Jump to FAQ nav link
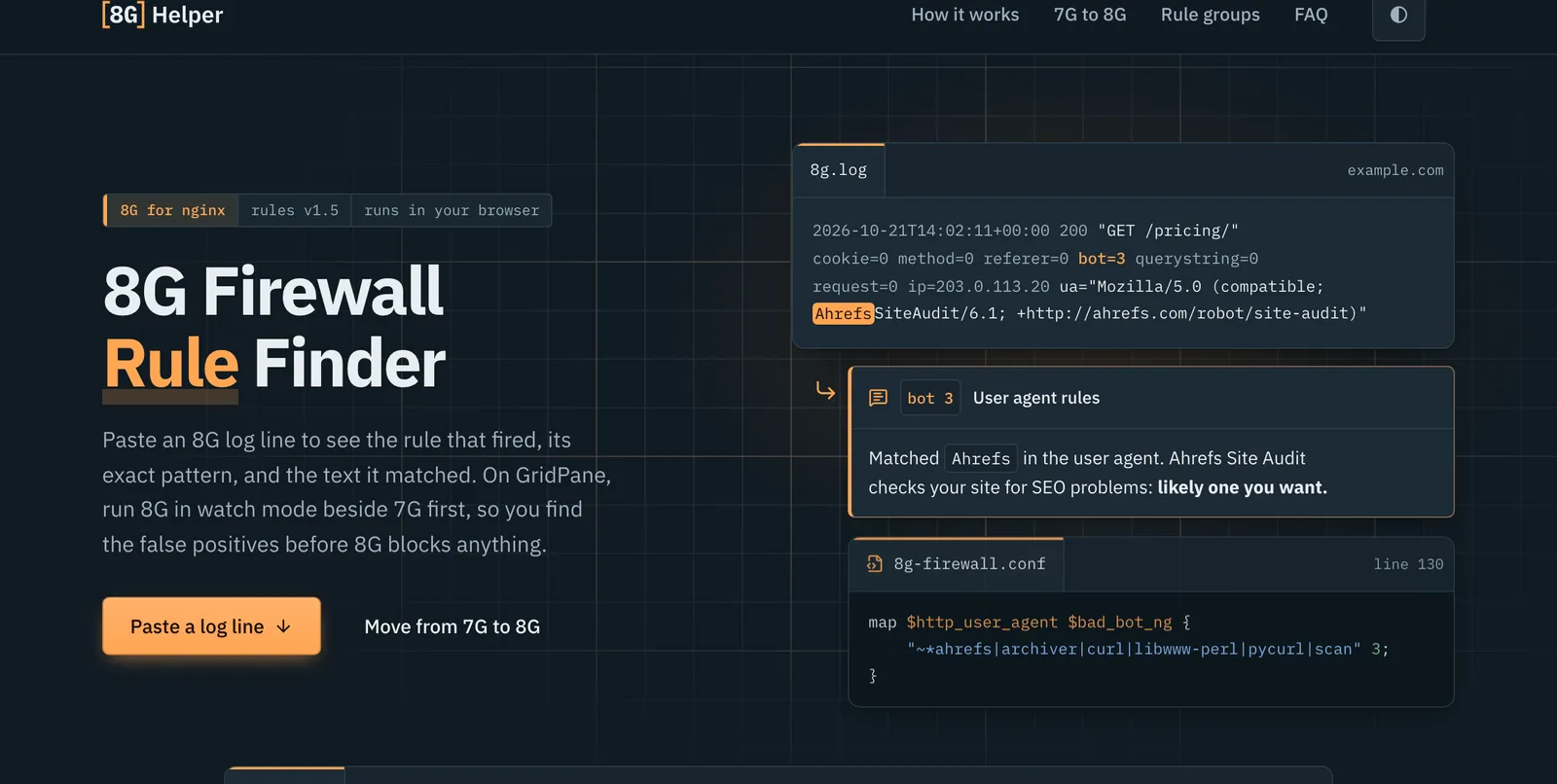 (1311, 15)
